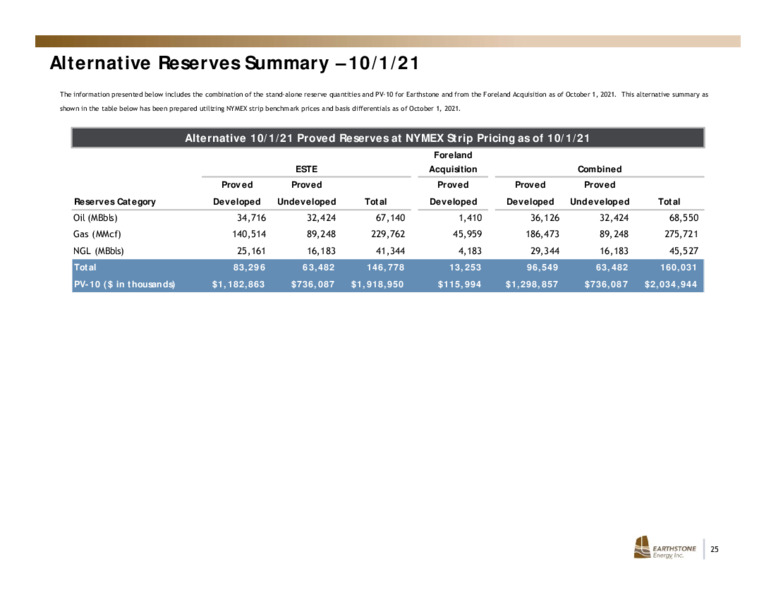
Task: Select the 'Oil (MBbls)' row label
Action: point(96,217)
